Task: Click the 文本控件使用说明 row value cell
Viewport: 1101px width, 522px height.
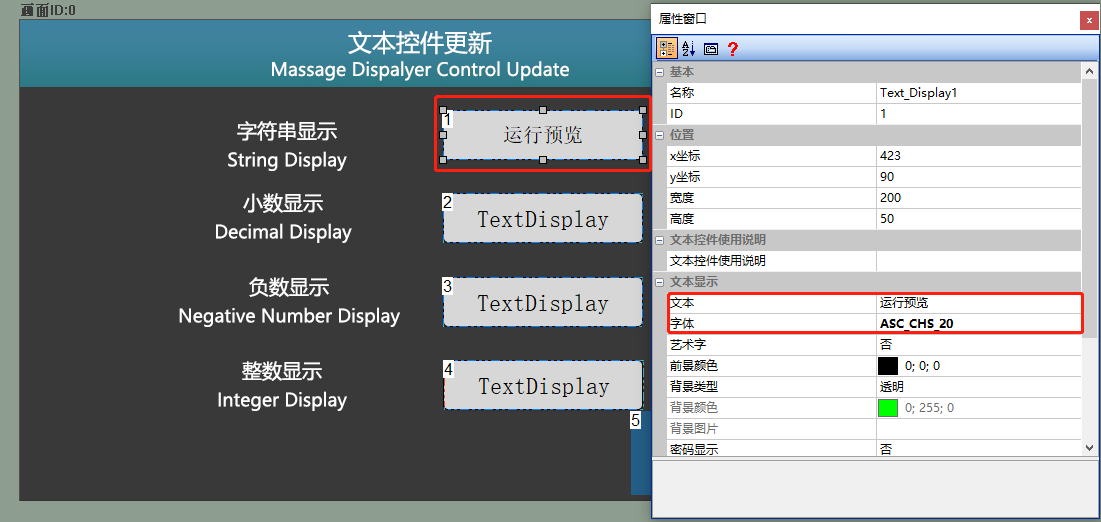Action: [x=978, y=261]
